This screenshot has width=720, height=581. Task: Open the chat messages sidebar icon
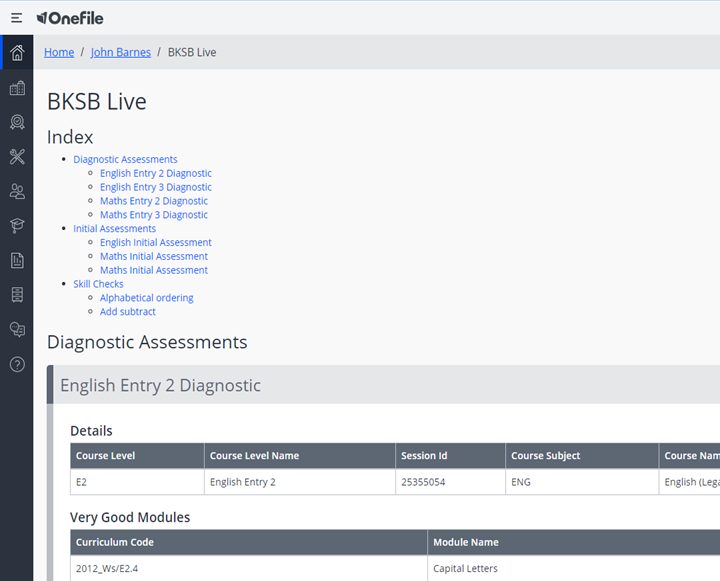[17, 329]
